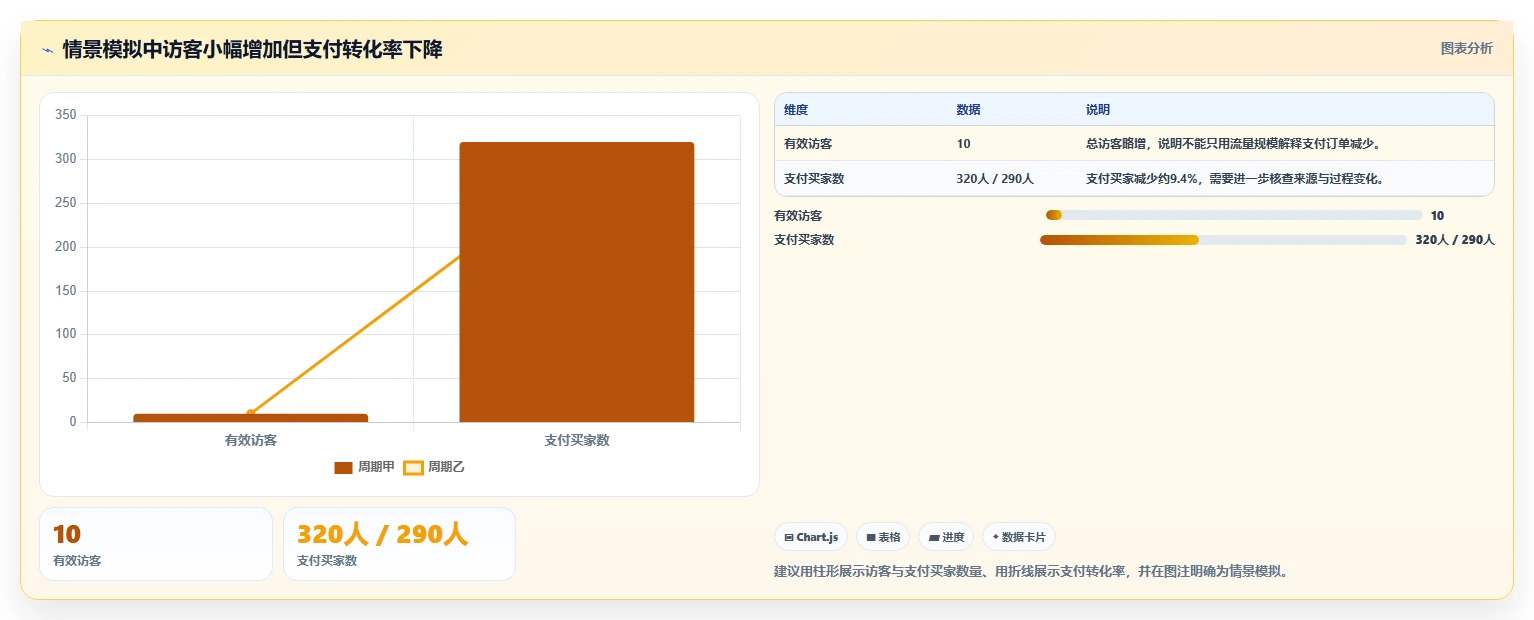Click the note about 总访客略增
Viewport: 1534px width, 620px height.
tap(1233, 144)
